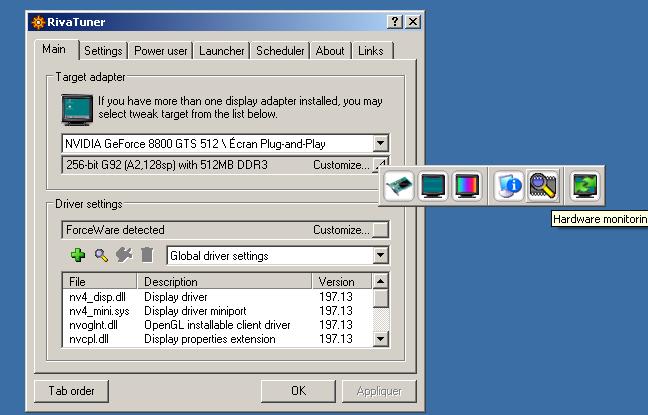Open low-level system settings card icon
The height and width of the screenshot is (415, 648).
tap(399, 186)
